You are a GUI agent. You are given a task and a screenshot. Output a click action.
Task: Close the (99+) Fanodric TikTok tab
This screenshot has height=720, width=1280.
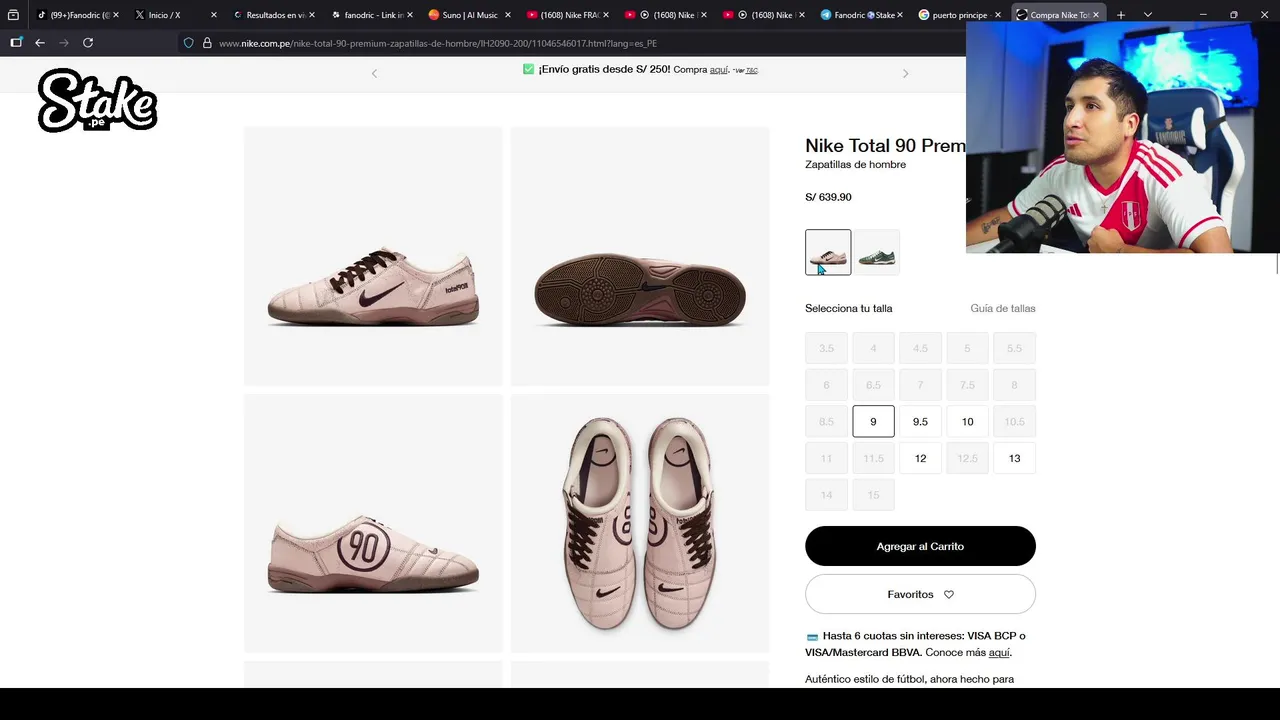pos(115,15)
